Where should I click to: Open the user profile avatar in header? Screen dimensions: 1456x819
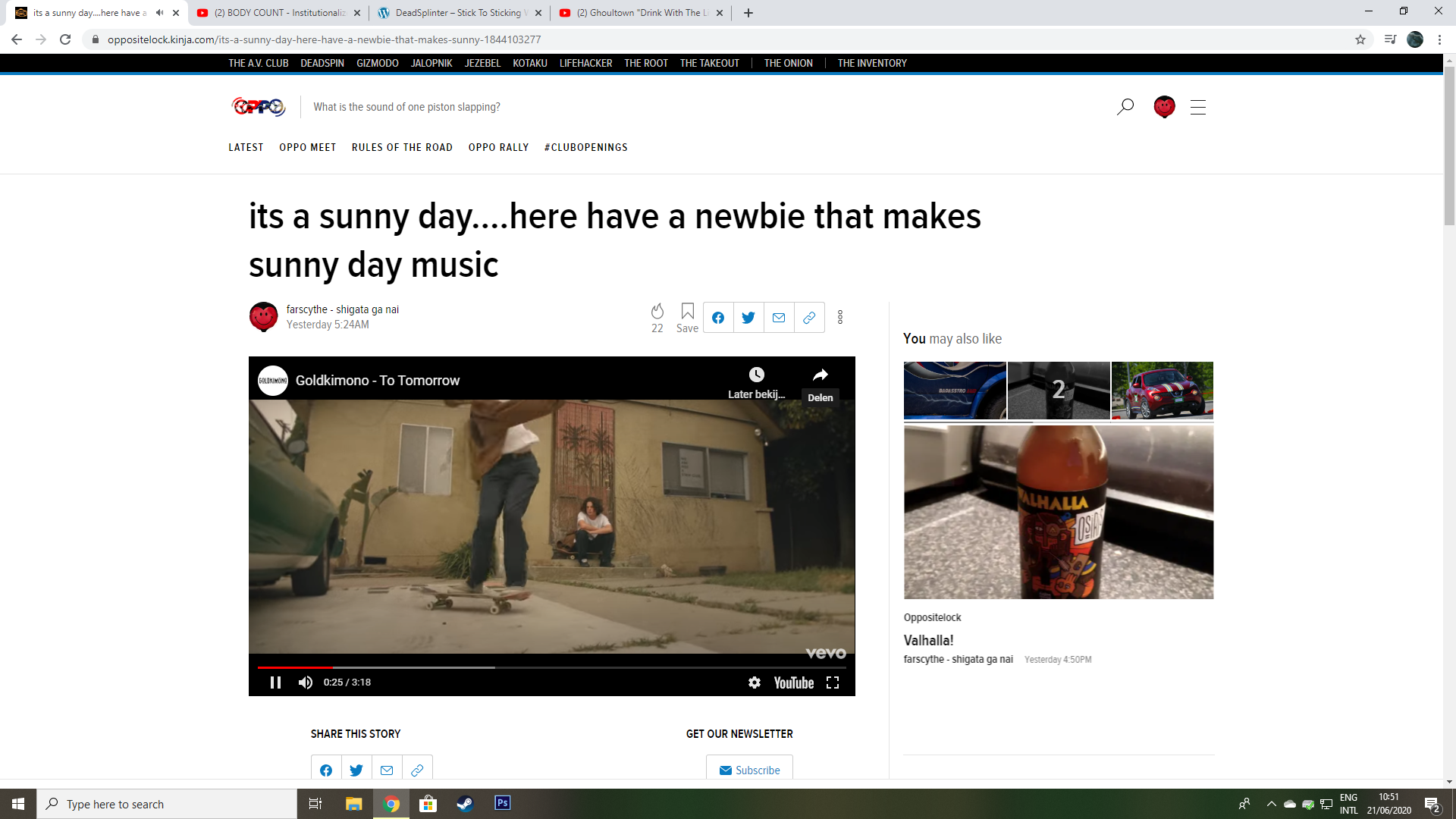click(1164, 107)
